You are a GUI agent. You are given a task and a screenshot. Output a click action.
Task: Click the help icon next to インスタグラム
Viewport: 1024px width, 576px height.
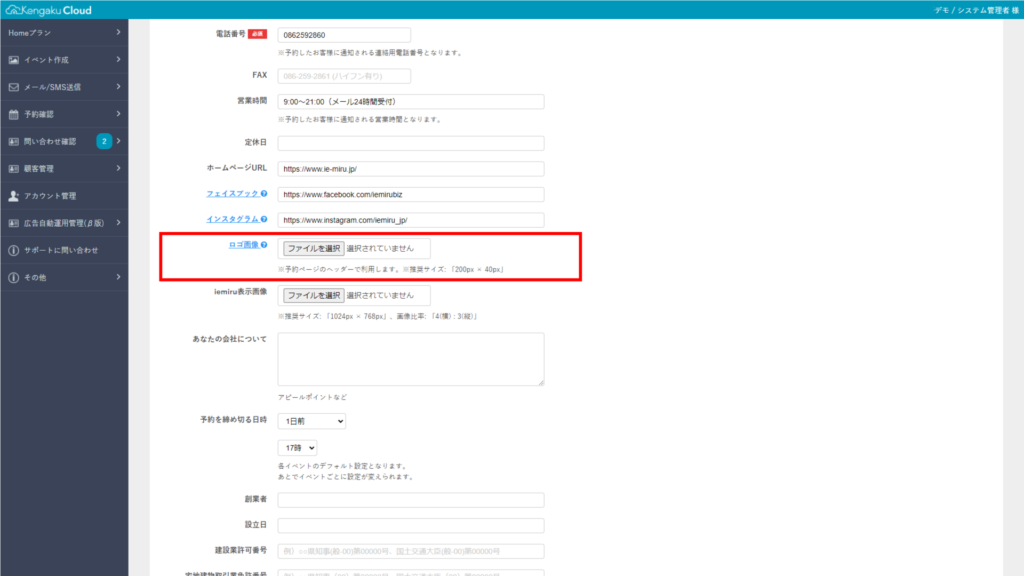coord(264,219)
